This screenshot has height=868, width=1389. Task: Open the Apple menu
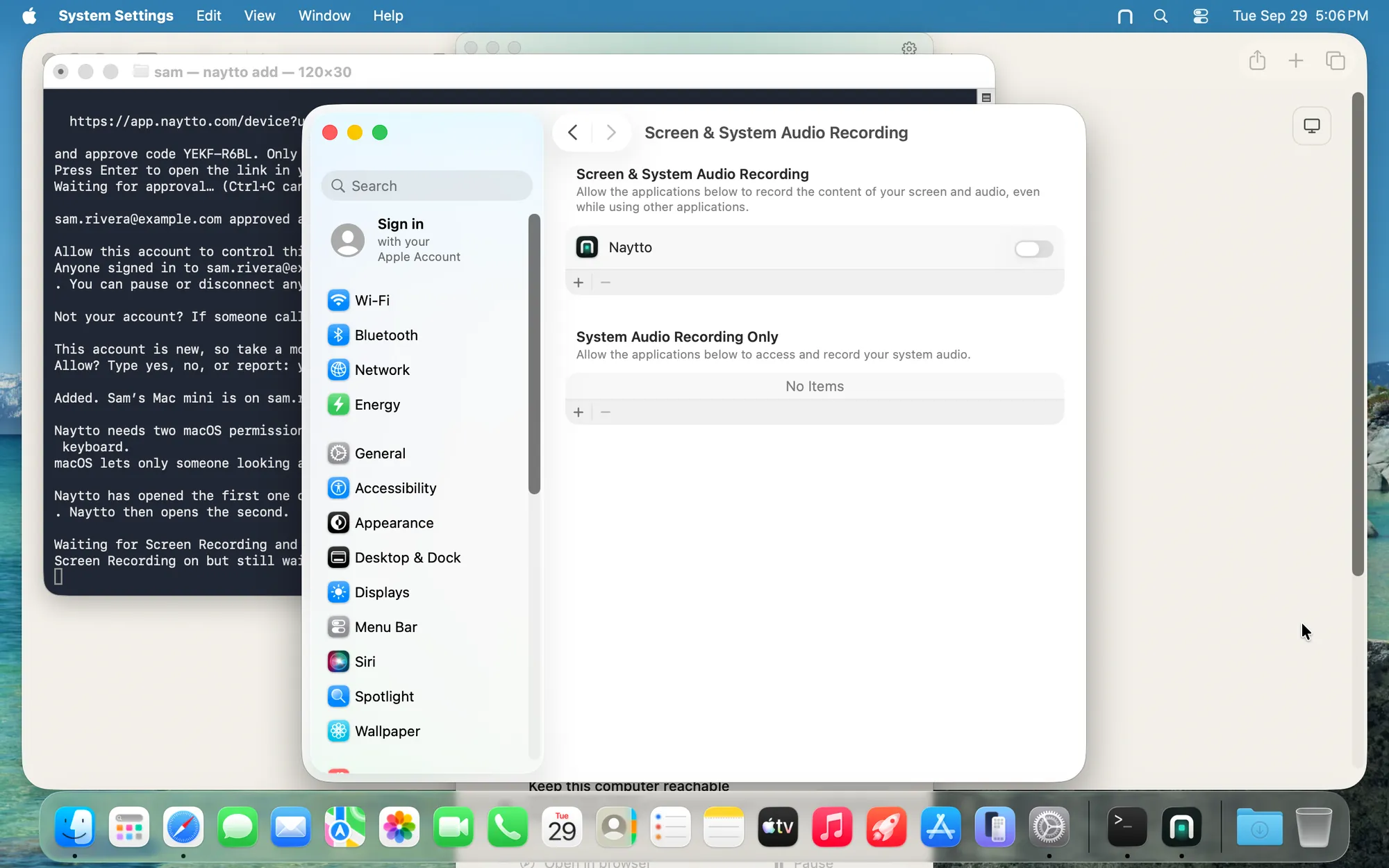click(29, 15)
